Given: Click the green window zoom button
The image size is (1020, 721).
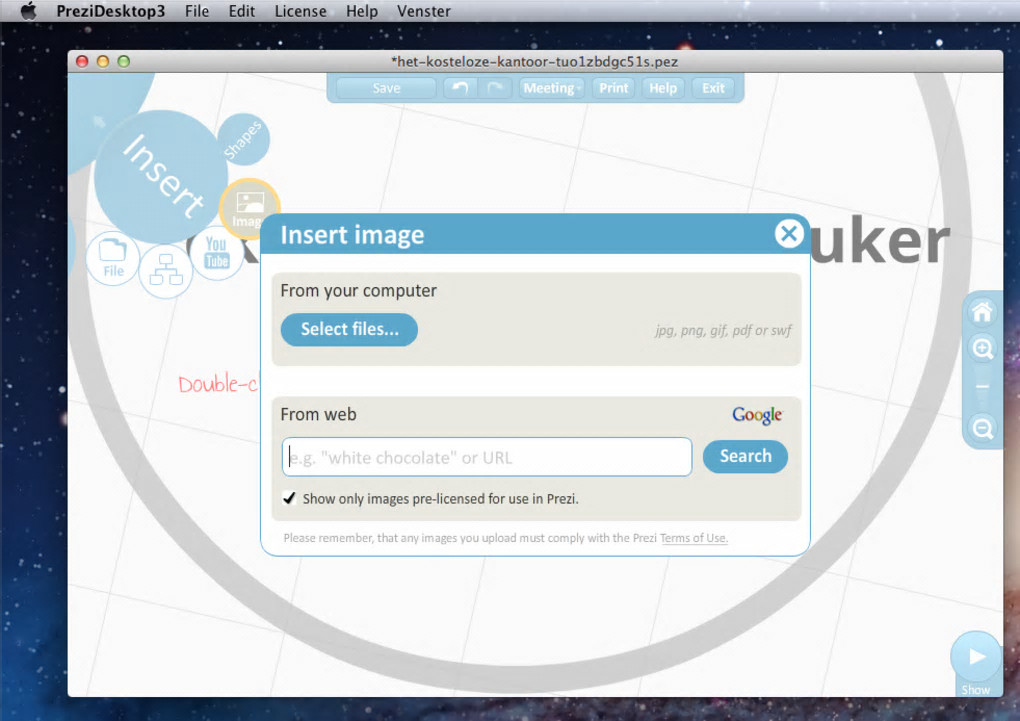Looking at the screenshot, I should tap(124, 61).
